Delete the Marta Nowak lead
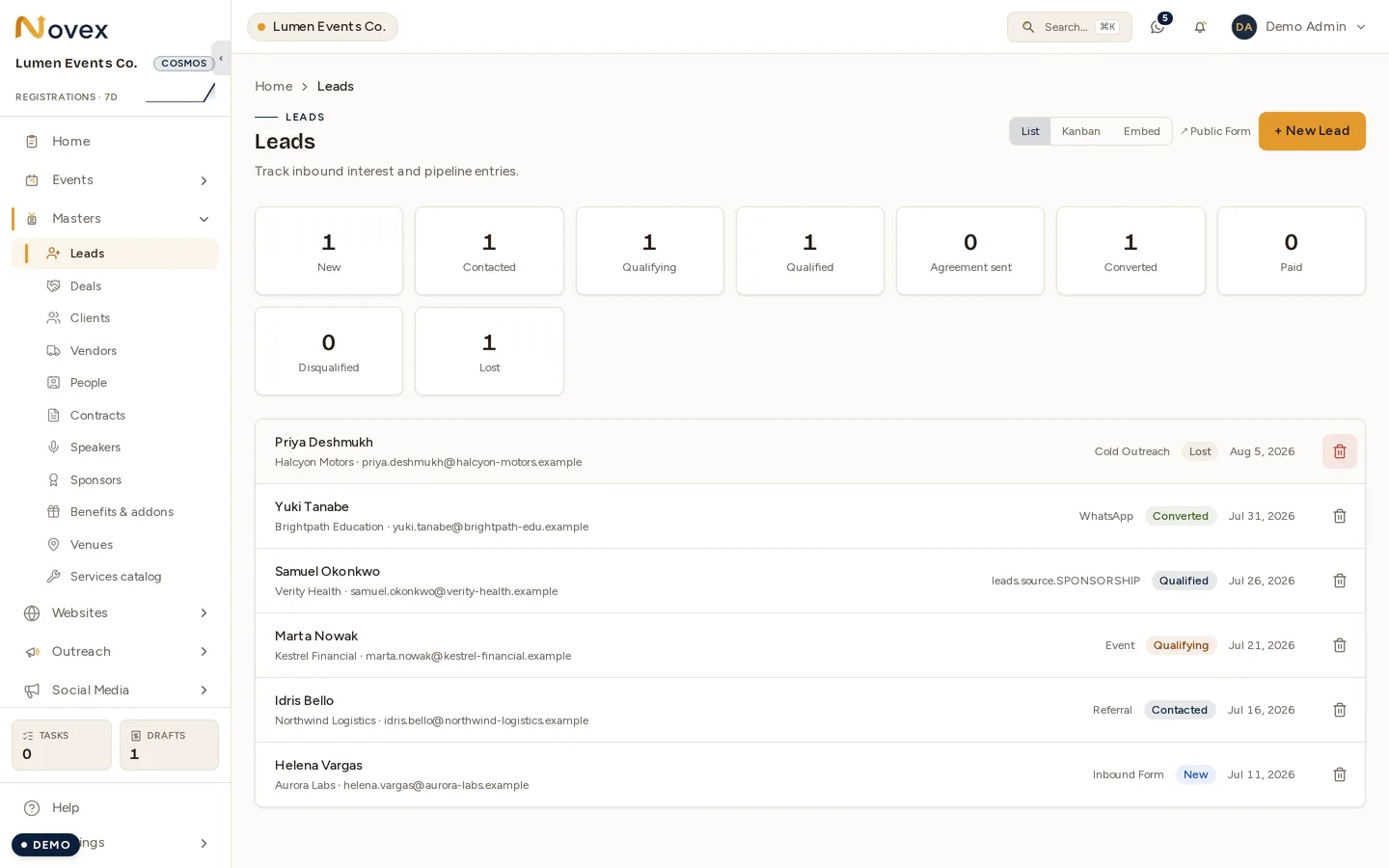The height and width of the screenshot is (868, 1389). [1340, 645]
